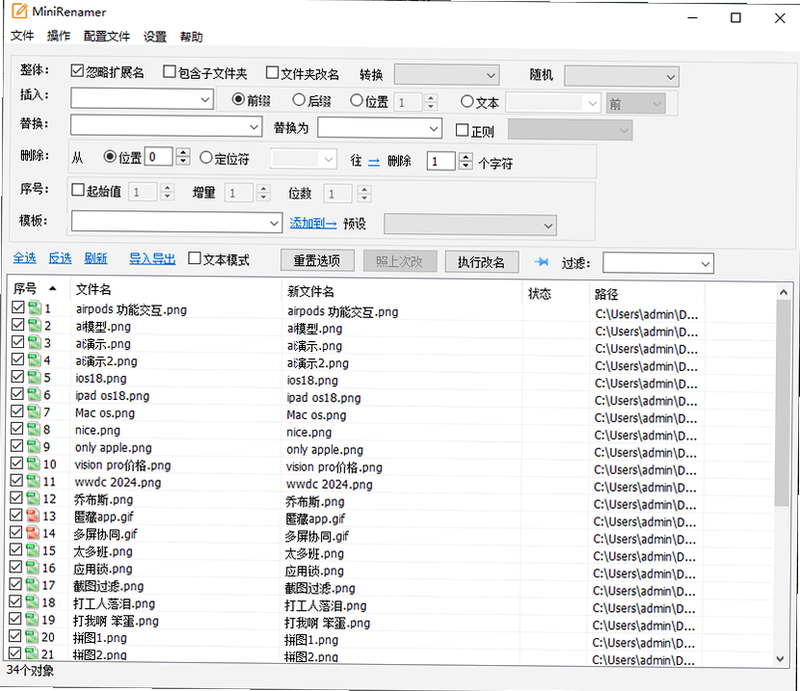Select the 后缀 radio button
The width and height of the screenshot is (800, 691).
pos(298,100)
